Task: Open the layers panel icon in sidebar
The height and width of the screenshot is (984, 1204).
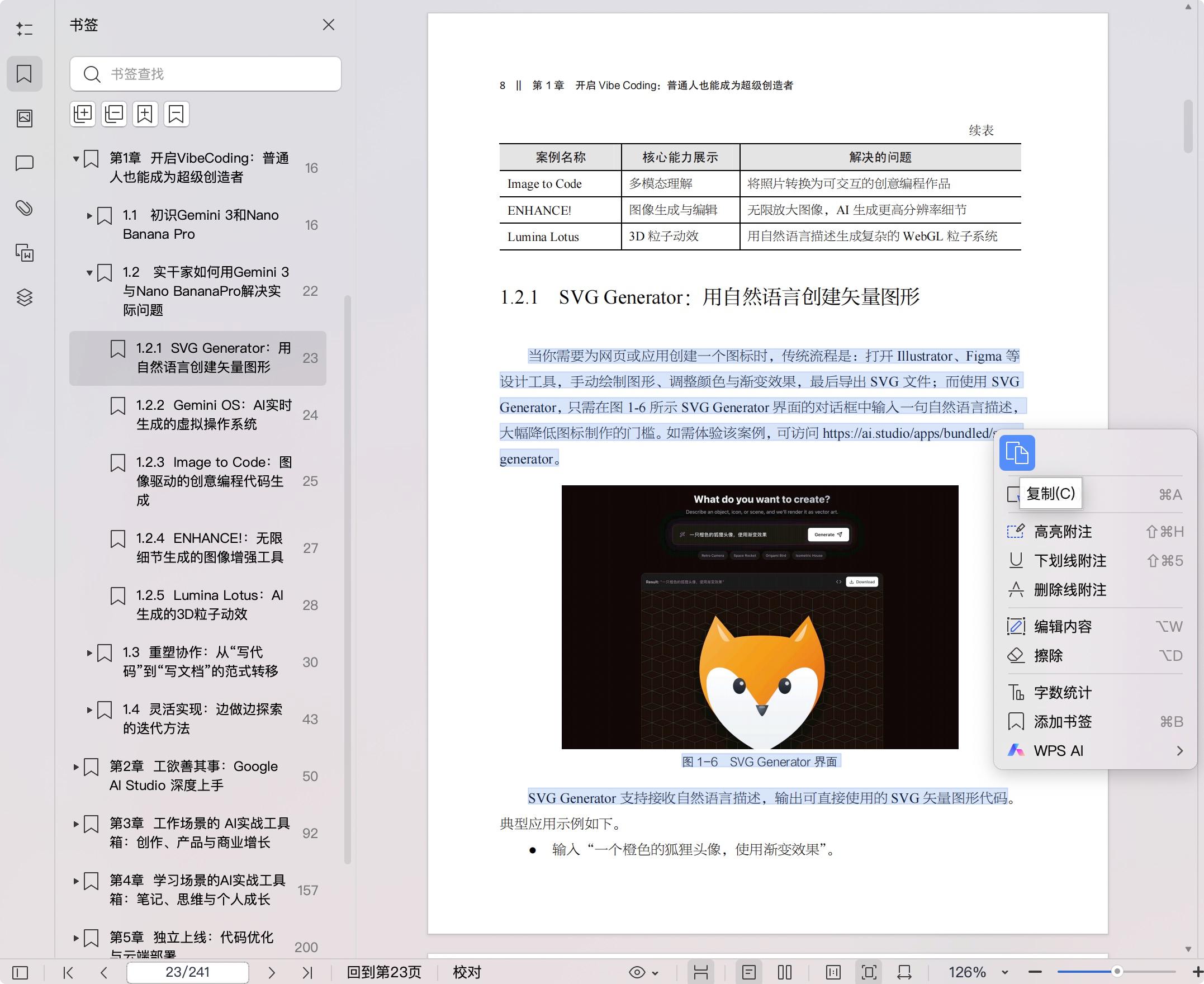Action: [x=25, y=297]
